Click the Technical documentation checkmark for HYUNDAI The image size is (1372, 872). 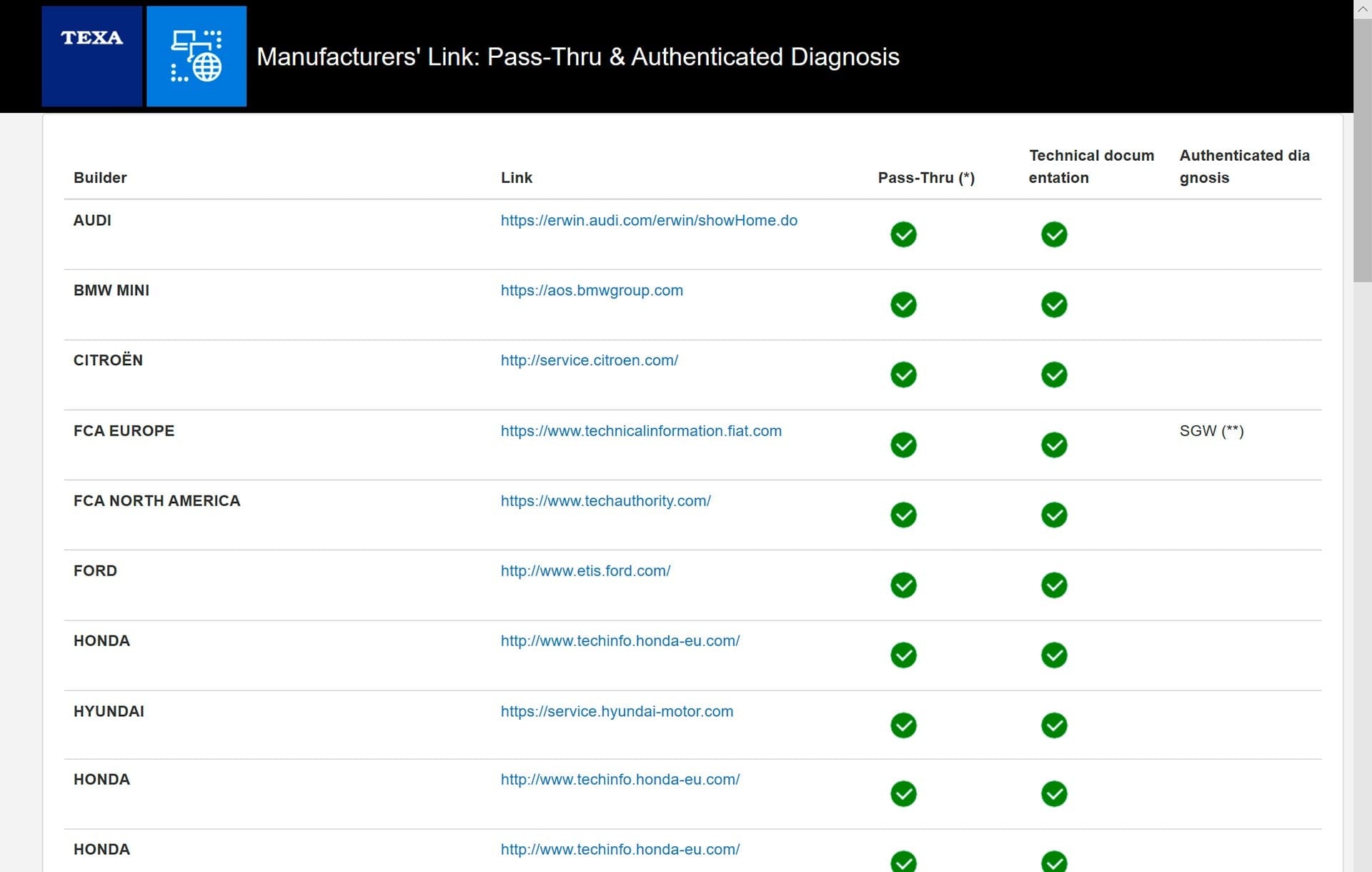coord(1055,725)
